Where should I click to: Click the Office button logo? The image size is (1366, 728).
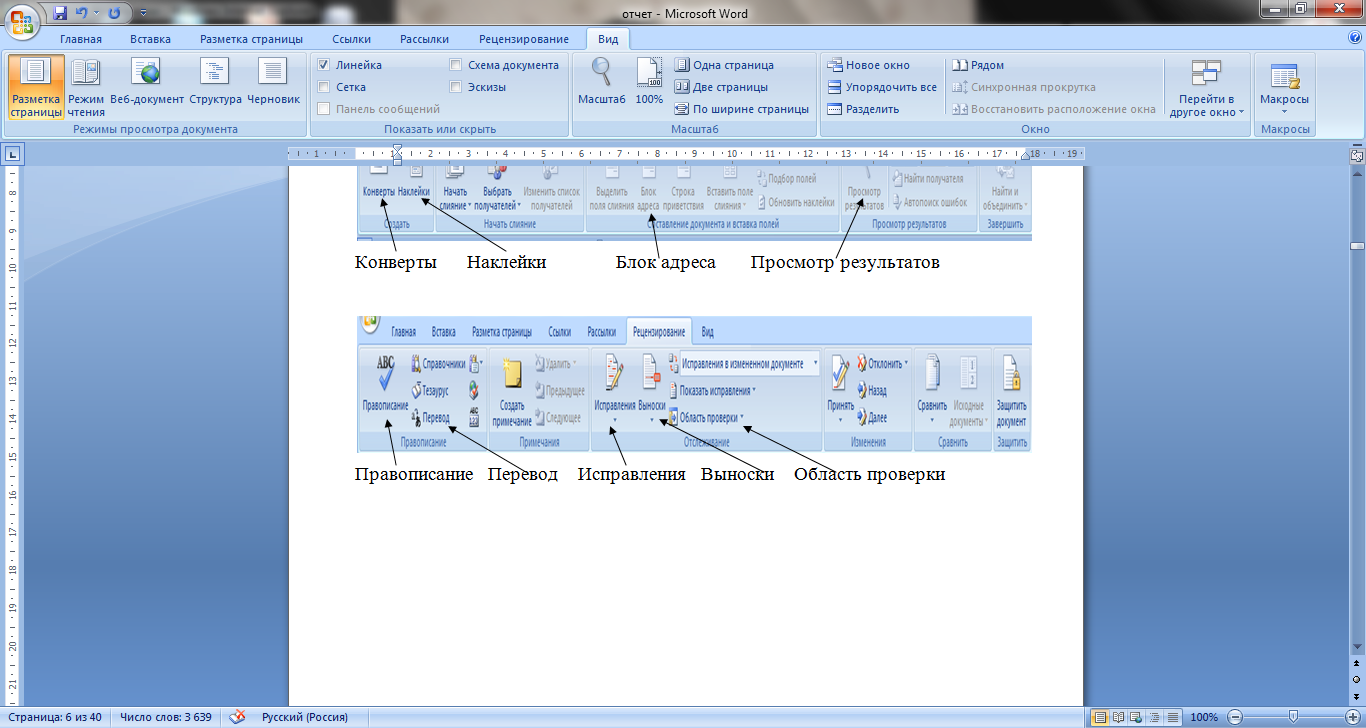click(22, 20)
